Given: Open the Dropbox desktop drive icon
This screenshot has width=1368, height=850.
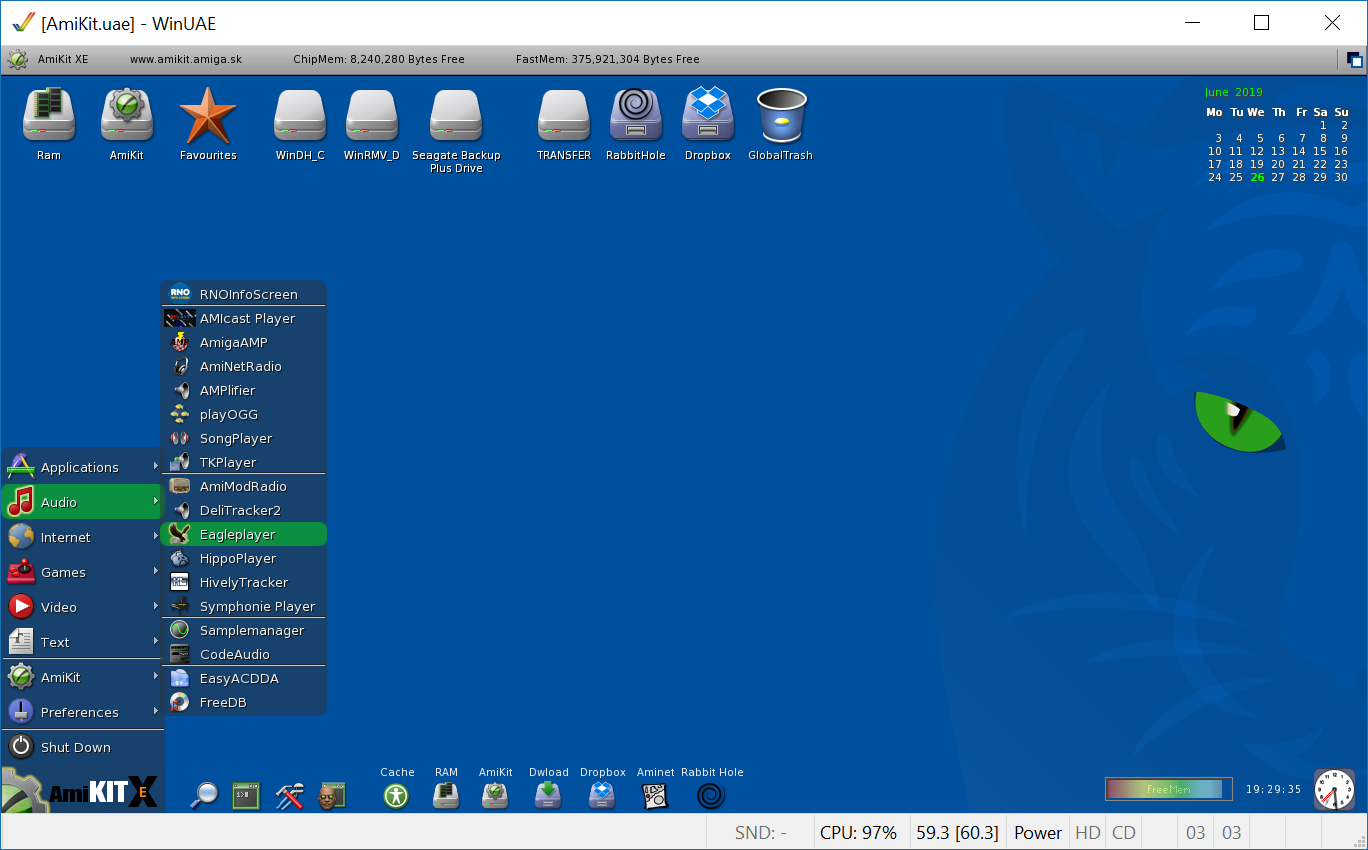Looking at the screenshot, I should click(708, 115).
